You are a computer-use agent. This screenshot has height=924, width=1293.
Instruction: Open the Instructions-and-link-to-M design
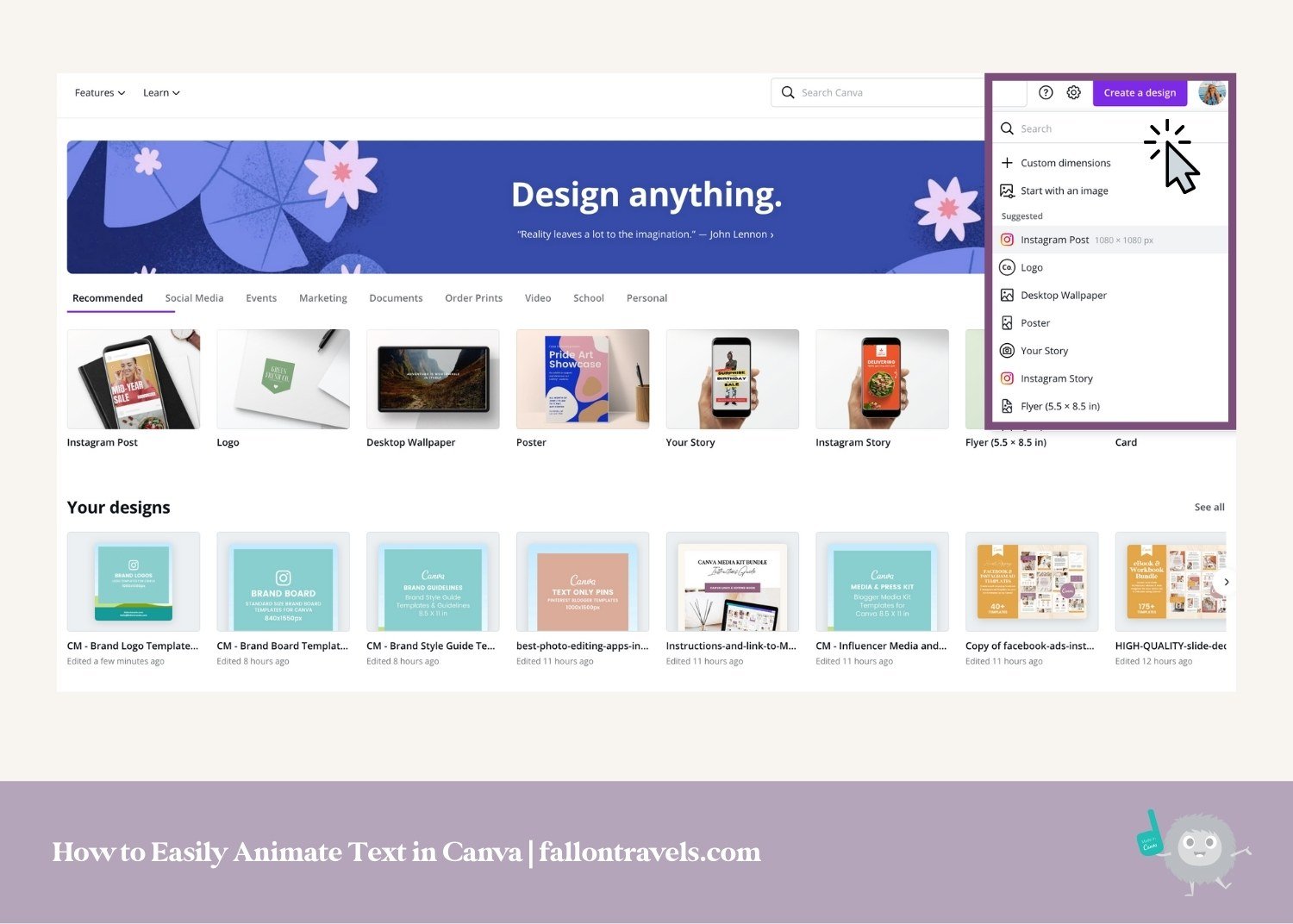(x=733, y=582)
